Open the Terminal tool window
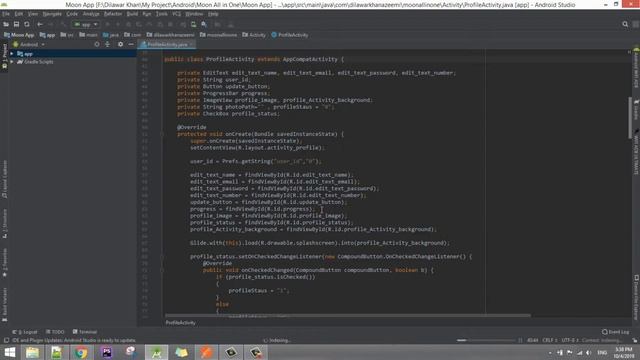Viewport: 640px width, 360px height. [x=85, y=332]
